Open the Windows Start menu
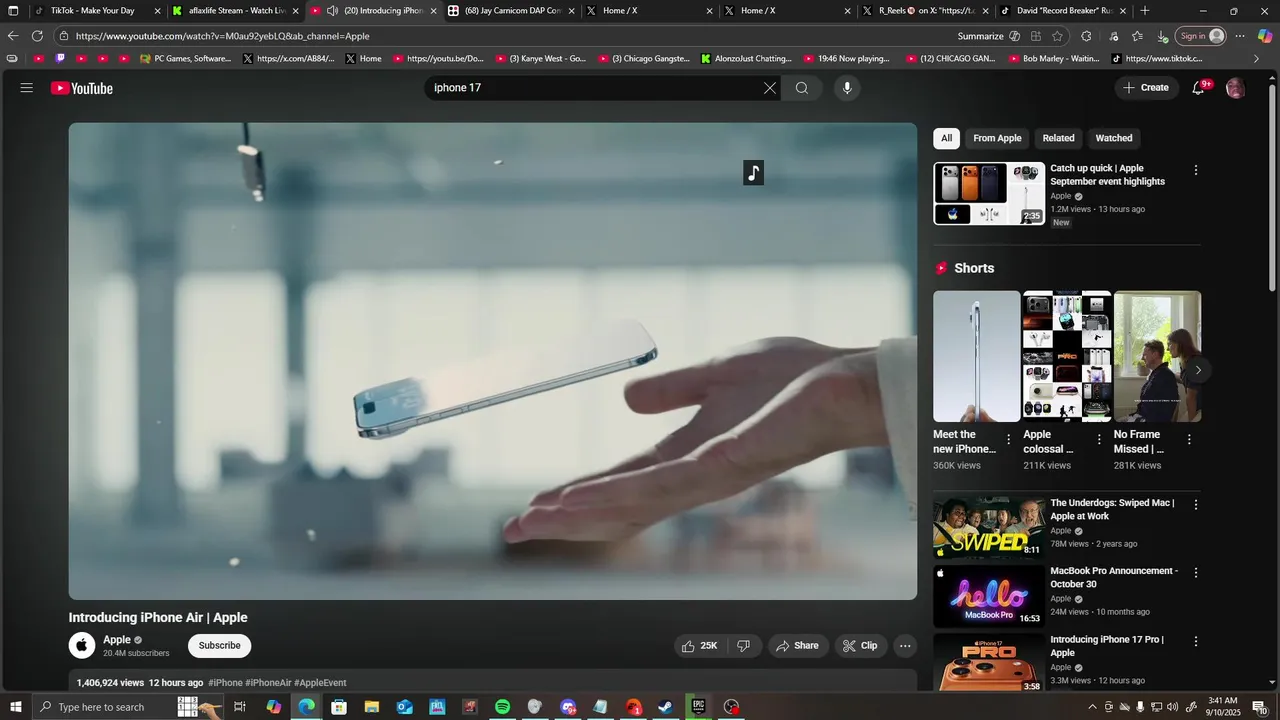Viewport: 1280px width, 720px height. coord(15,707)
